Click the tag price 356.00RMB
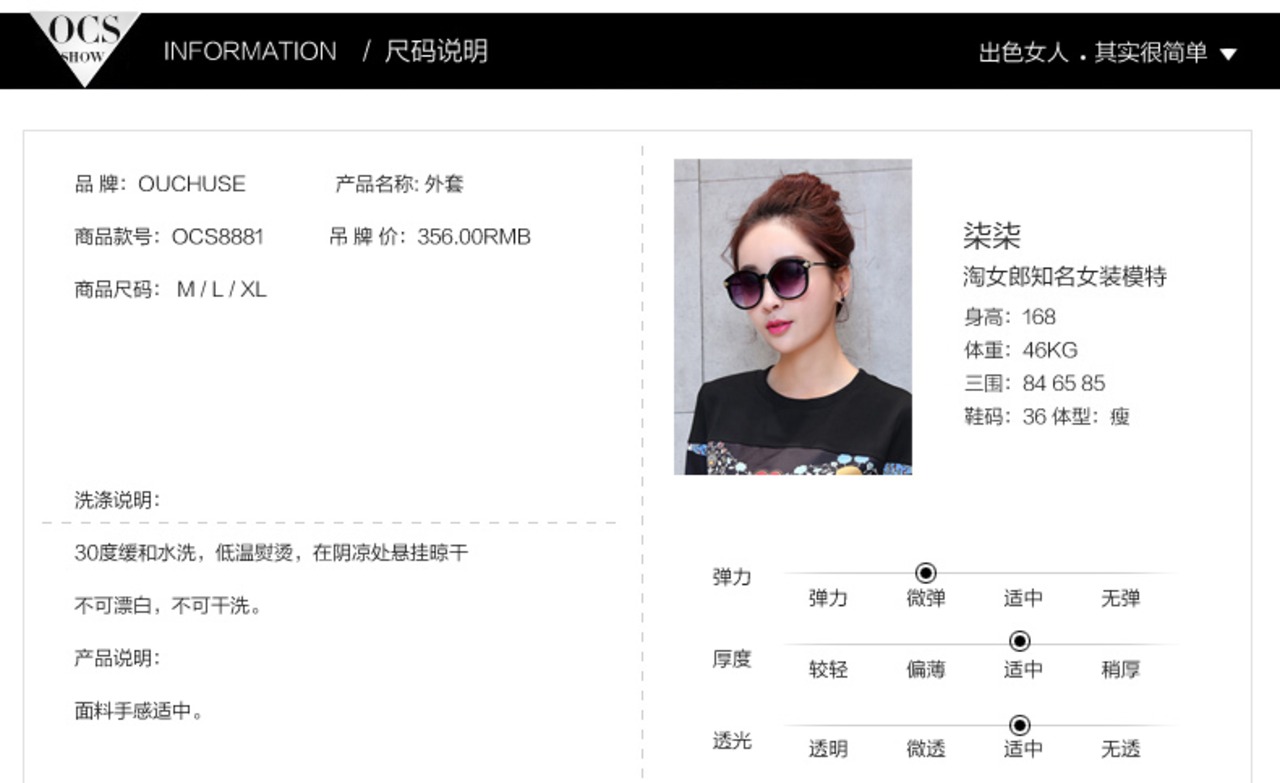The image size is (1280, 783). pos(474,237)
